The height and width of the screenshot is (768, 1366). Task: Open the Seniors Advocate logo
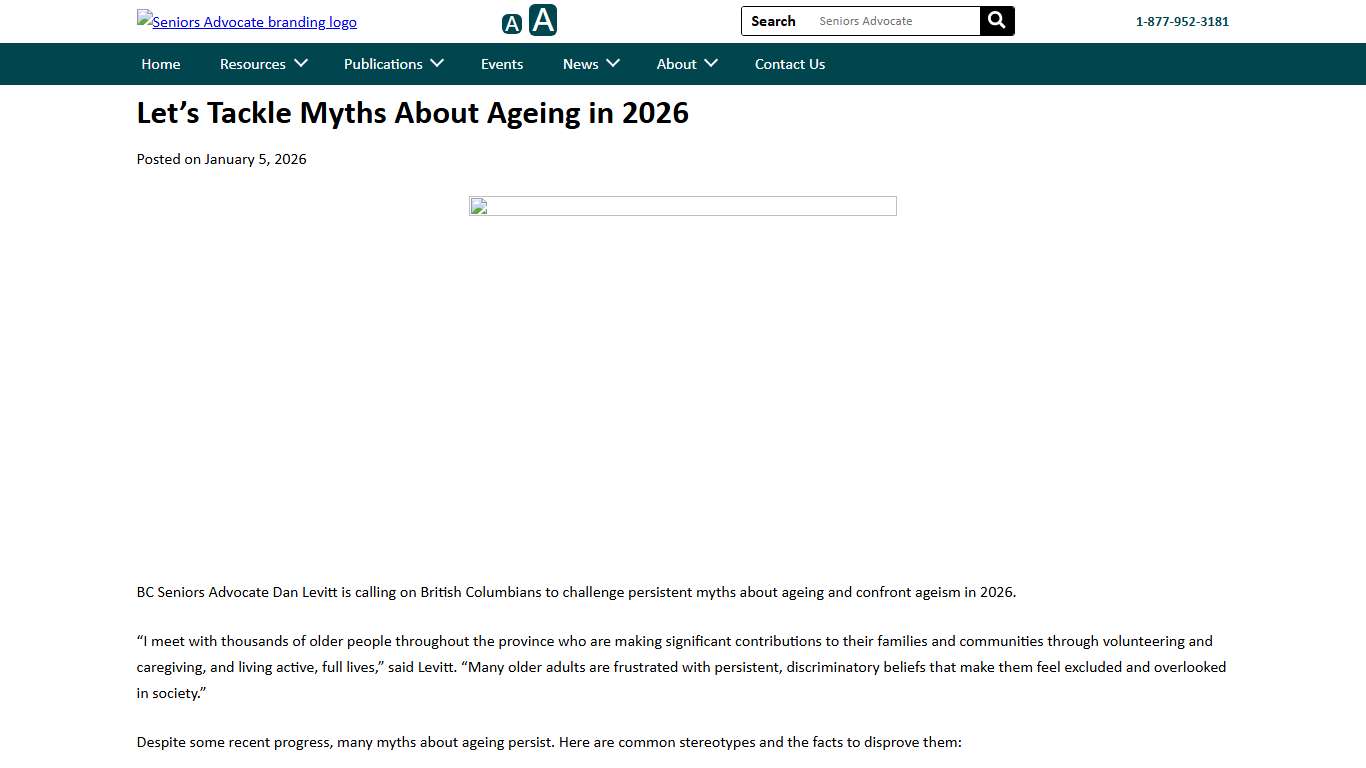[x=246, y=21]
